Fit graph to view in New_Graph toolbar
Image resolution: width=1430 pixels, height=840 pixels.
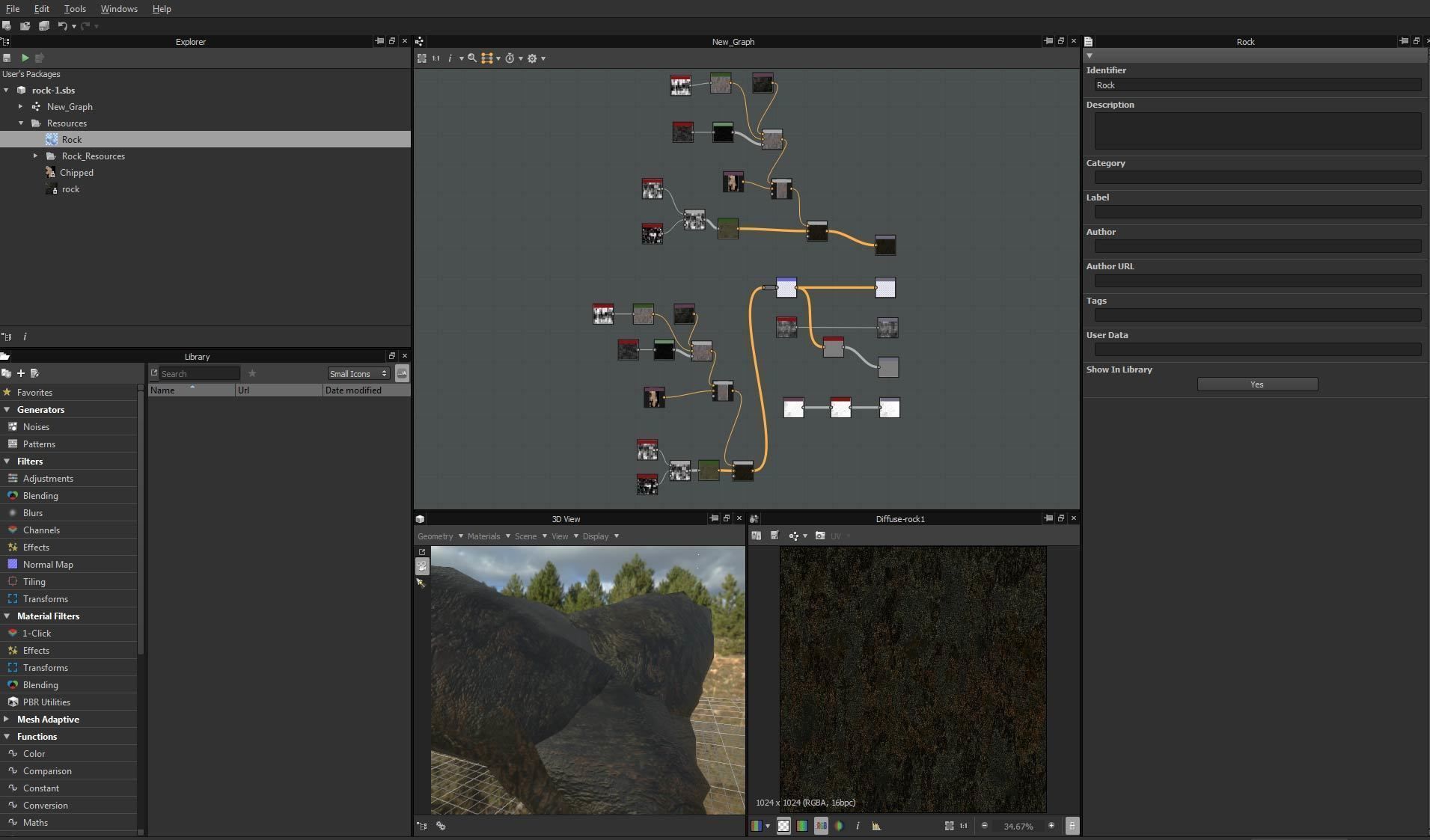(422, 58)
